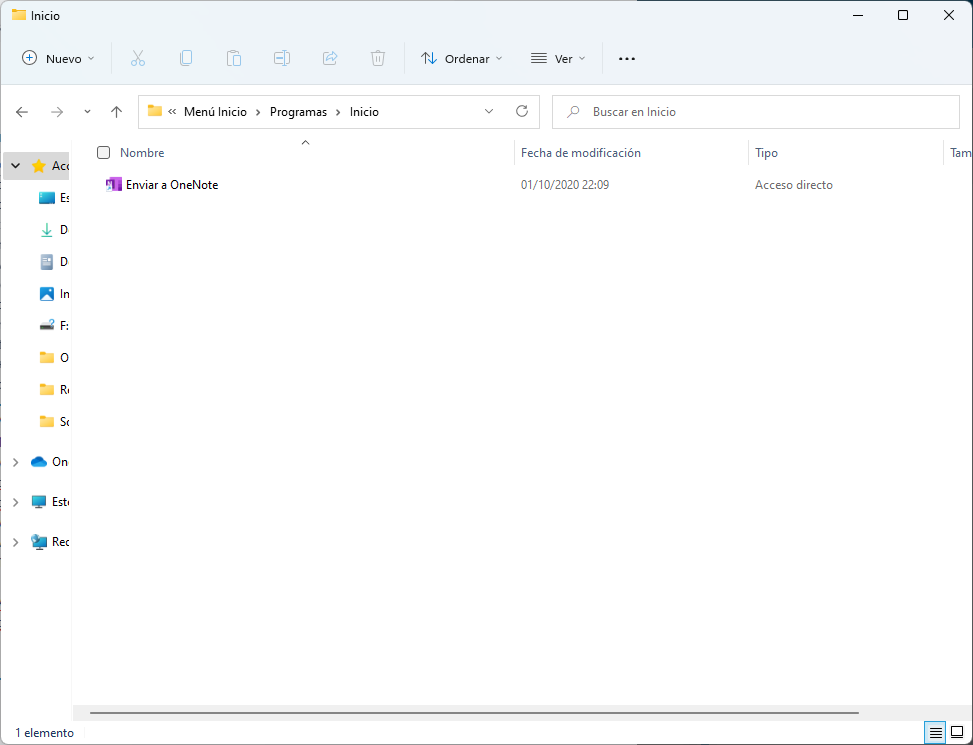Click the breadcrumb double-chevron overflow
The height and width of the screenshot is (745, 973).
click(x=173, y=112)
